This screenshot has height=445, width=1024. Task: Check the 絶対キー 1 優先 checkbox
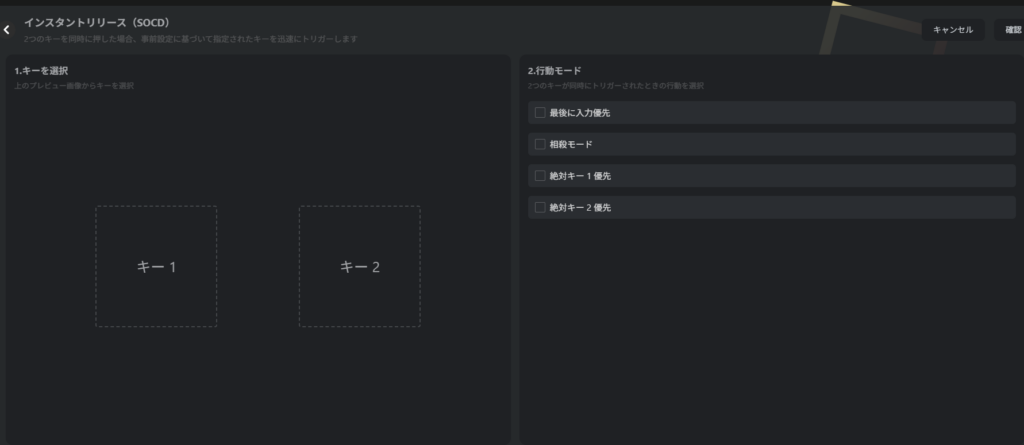(x=540, y=176)
